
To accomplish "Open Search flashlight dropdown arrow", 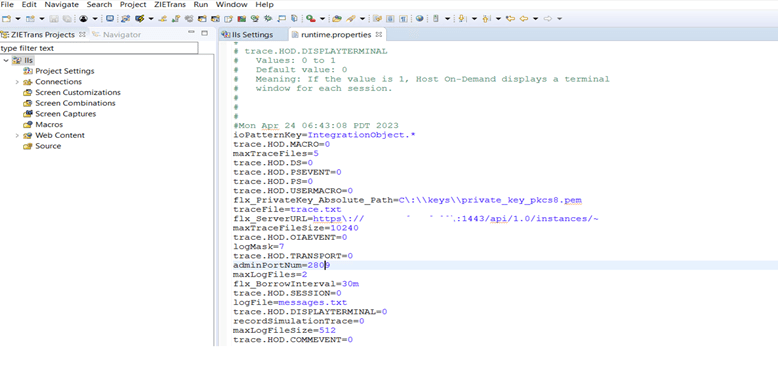I will click(x=362, y=19).
